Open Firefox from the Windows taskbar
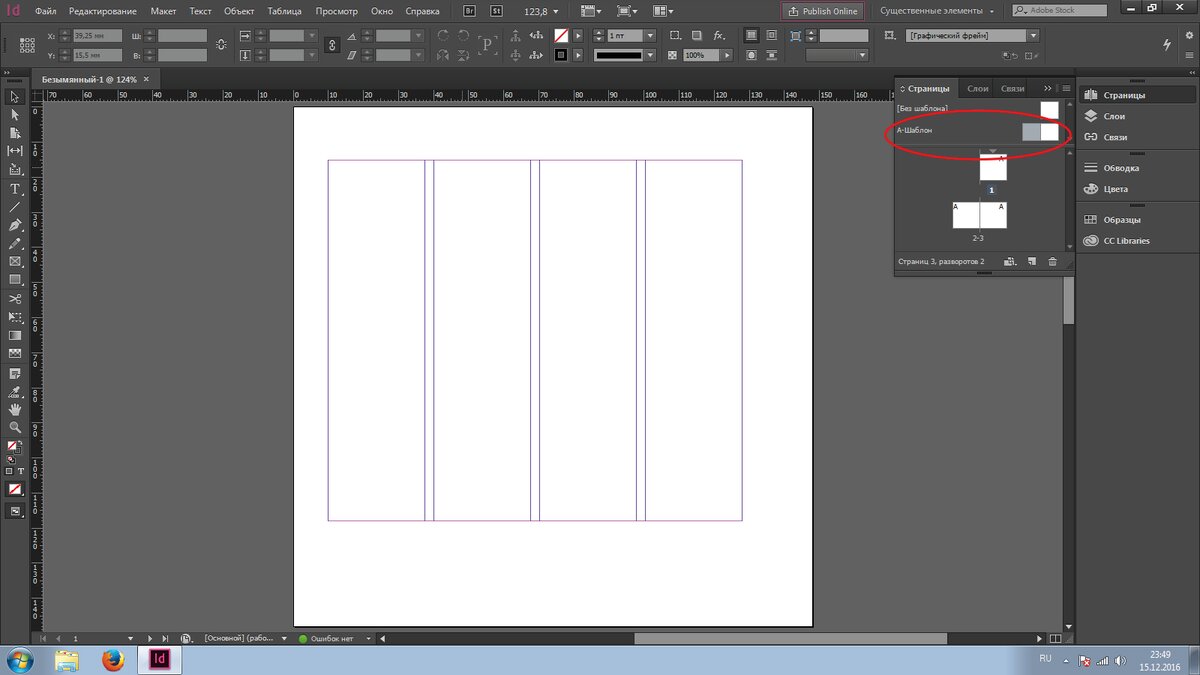The width and height of the screenshot is (1200, 675). click(x=113, y=660)
